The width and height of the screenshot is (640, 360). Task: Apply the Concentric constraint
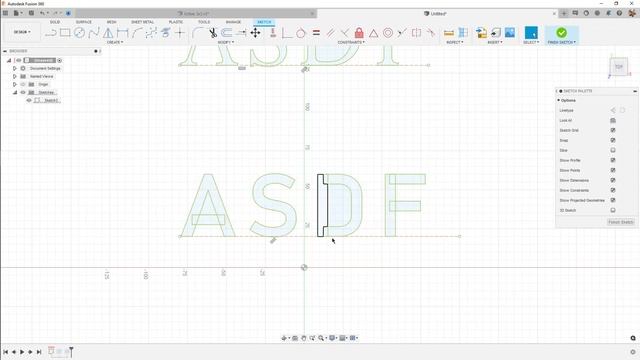coord(388,33)
